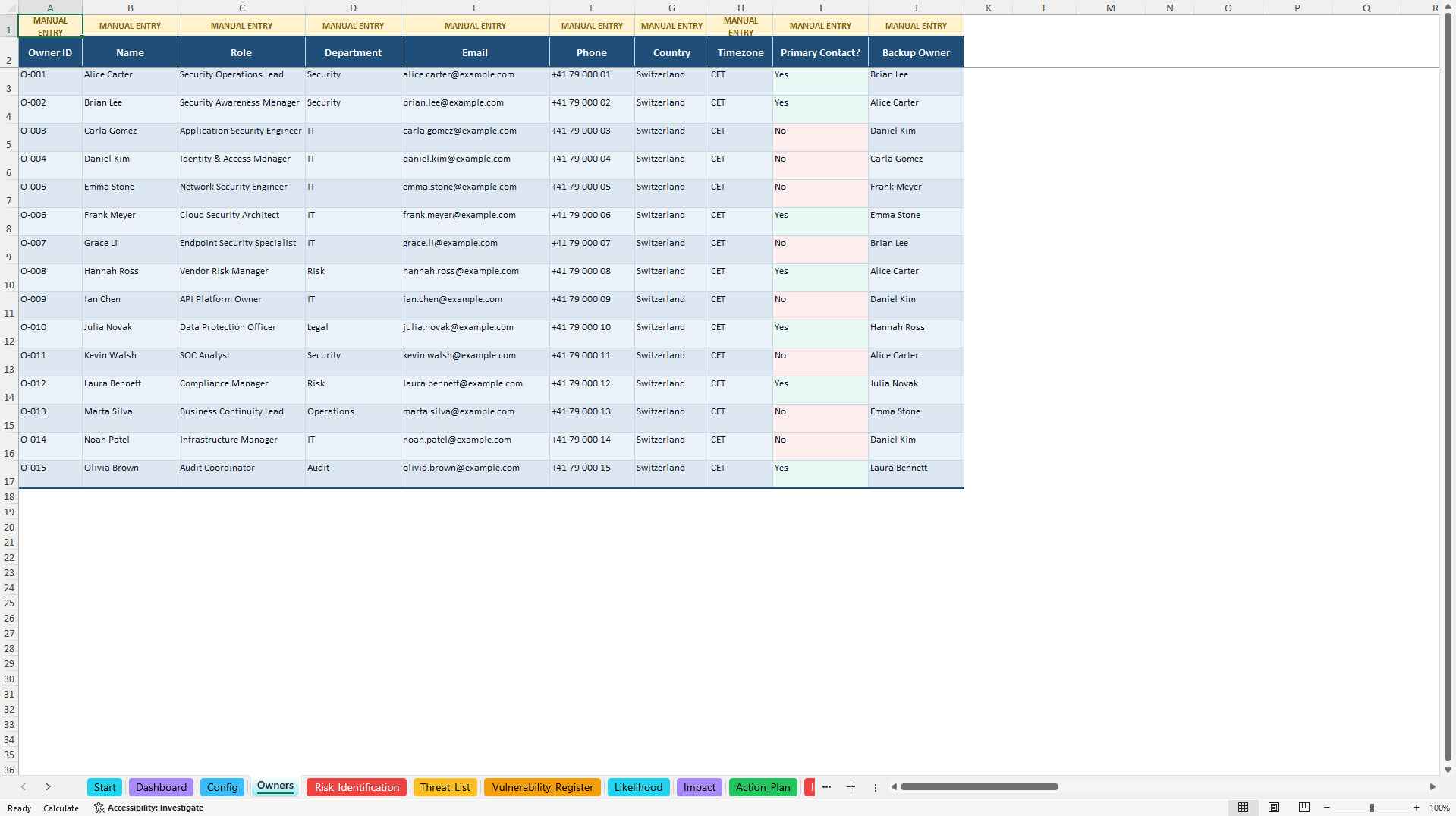This screenshot has width=1456, height=816.
Task: Select the Primary Contact? header cell
Action: pos(820,52)
